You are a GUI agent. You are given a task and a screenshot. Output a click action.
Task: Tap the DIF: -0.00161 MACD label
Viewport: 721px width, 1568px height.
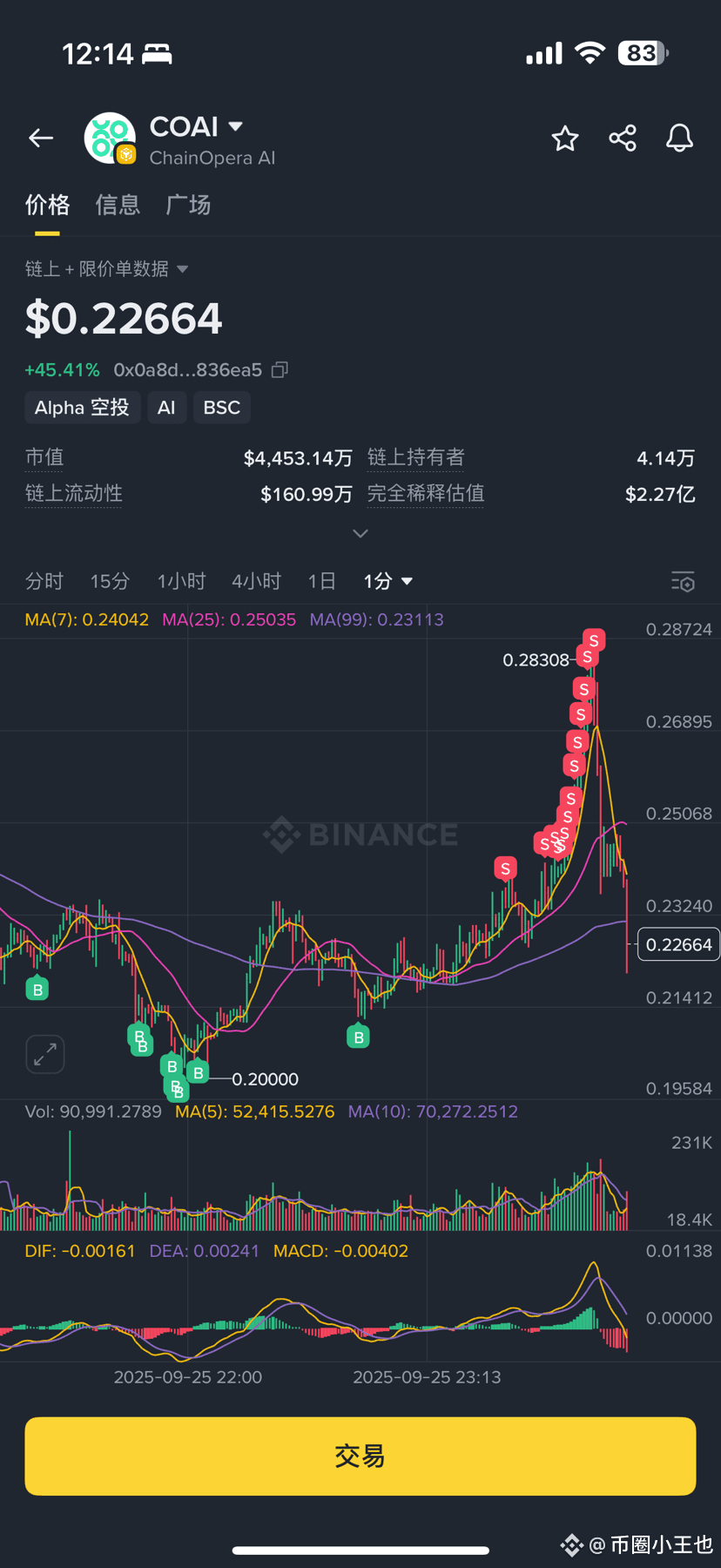pos(80,1251)
